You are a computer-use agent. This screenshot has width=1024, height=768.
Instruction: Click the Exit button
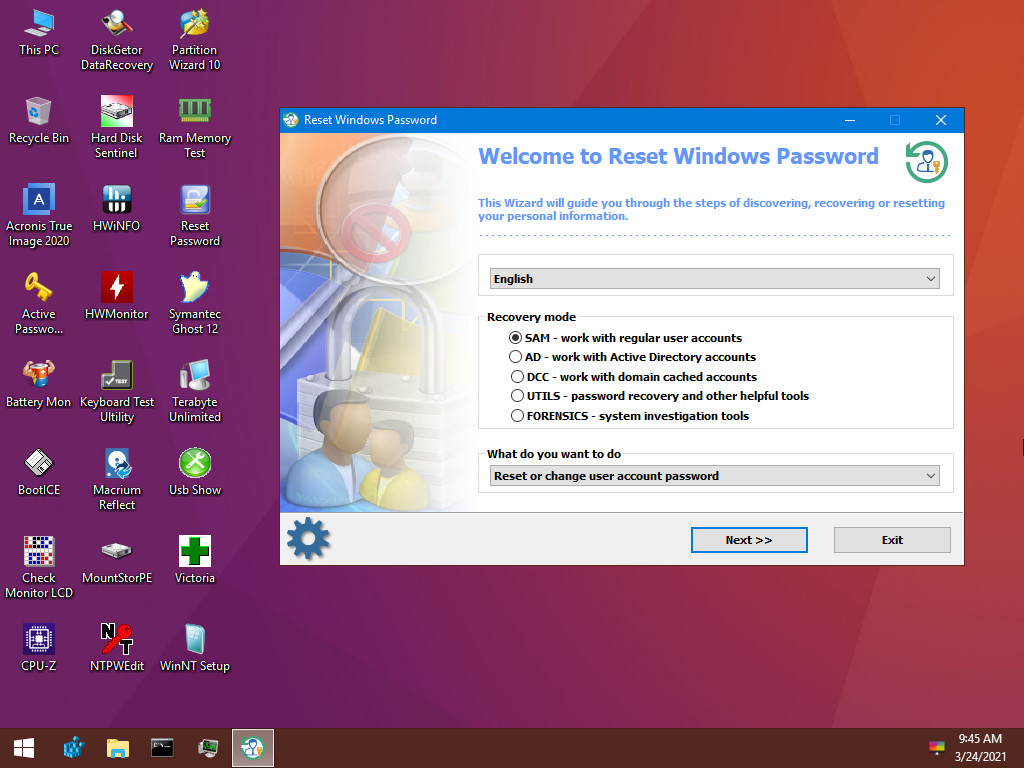click(x=892, y=540)
